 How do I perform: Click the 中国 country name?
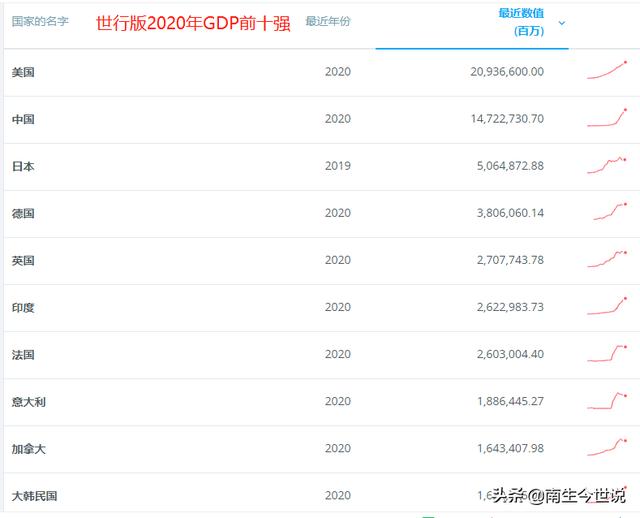(23, 119)
